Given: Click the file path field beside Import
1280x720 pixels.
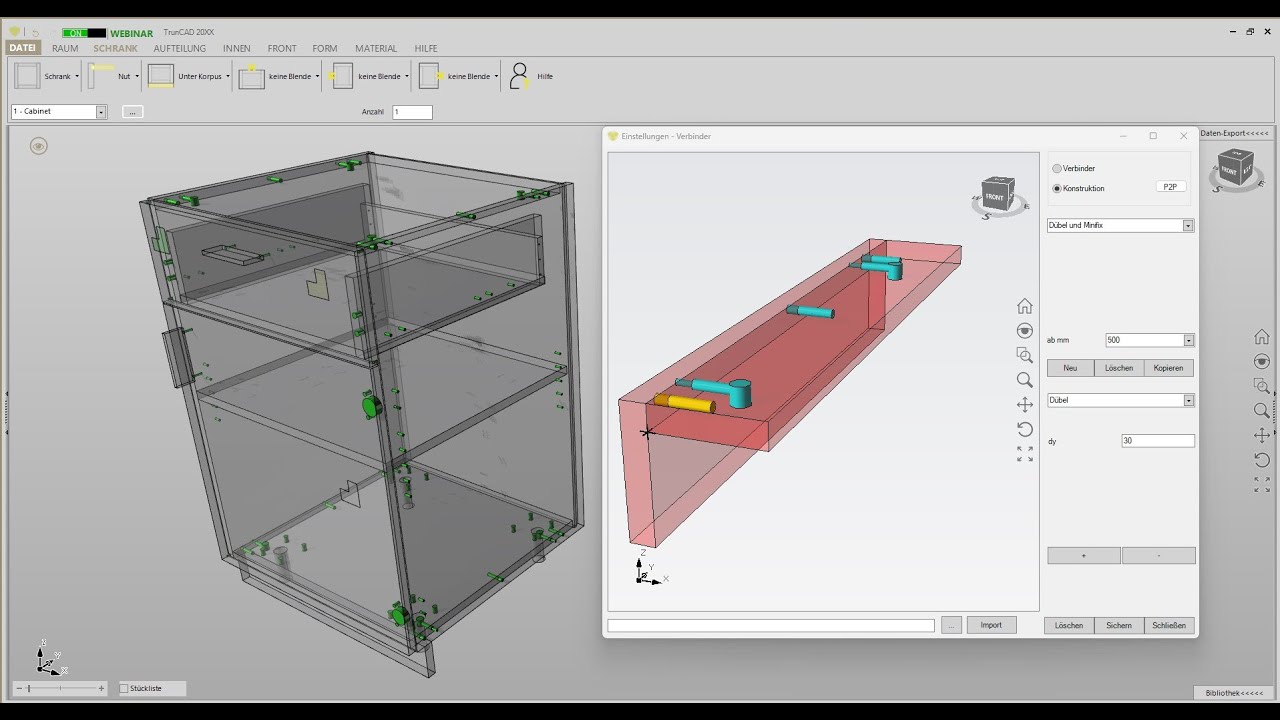Looking at the screenshot, I should (x=771, y=626).
